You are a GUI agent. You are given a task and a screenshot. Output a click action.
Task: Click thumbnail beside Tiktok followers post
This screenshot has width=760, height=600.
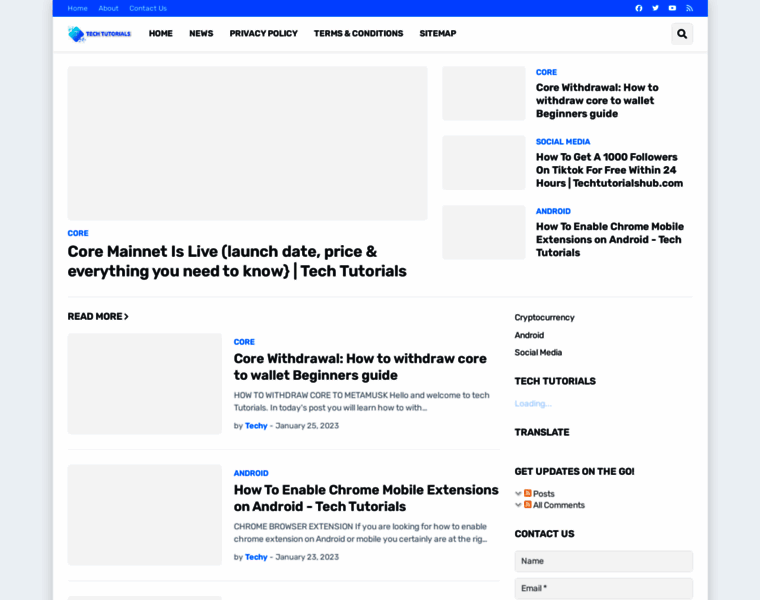[484, 163]
